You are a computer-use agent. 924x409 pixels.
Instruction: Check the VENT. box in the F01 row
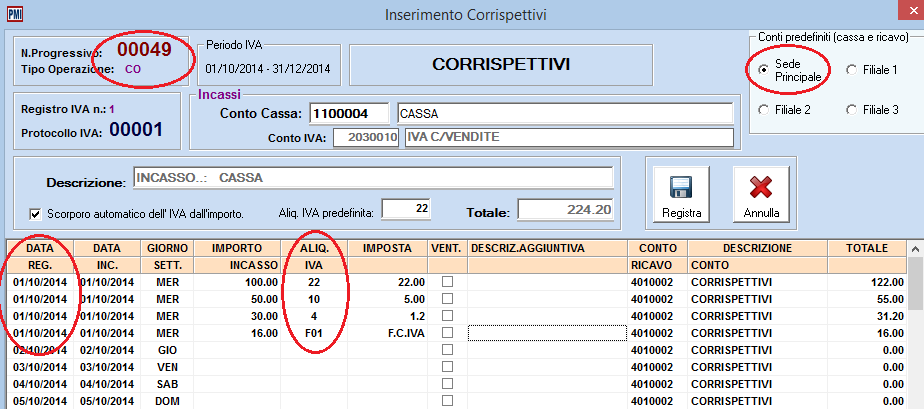pyautogui.click(x=447, y=334)
